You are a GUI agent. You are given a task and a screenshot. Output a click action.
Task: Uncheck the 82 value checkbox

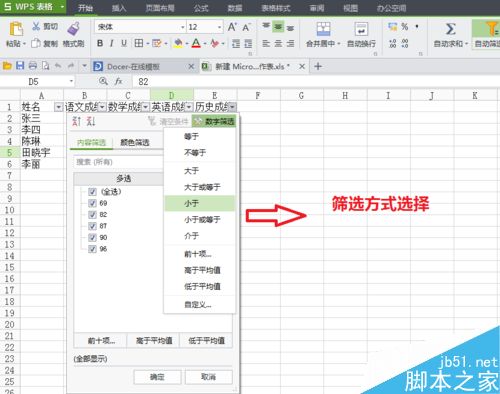tap(92, 214)
